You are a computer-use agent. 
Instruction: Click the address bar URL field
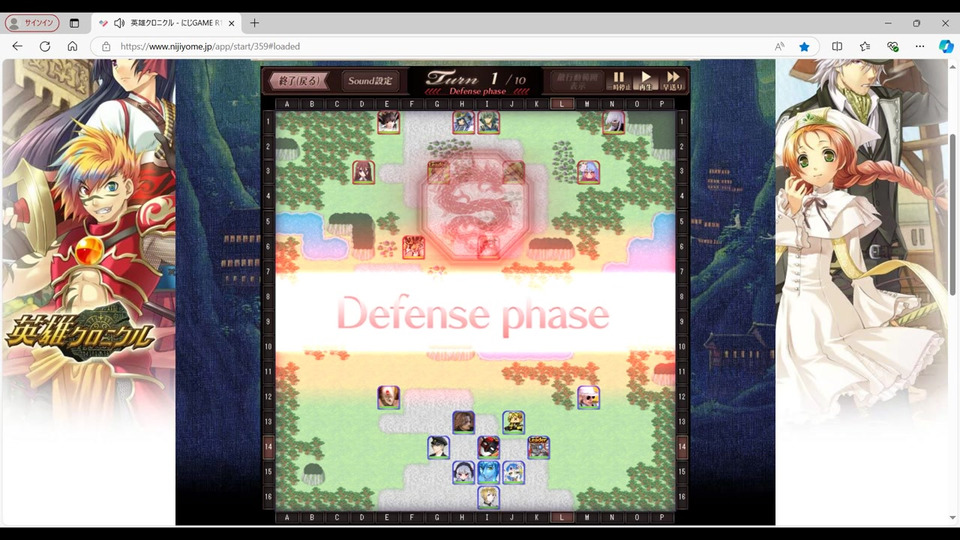pos(441,47)
